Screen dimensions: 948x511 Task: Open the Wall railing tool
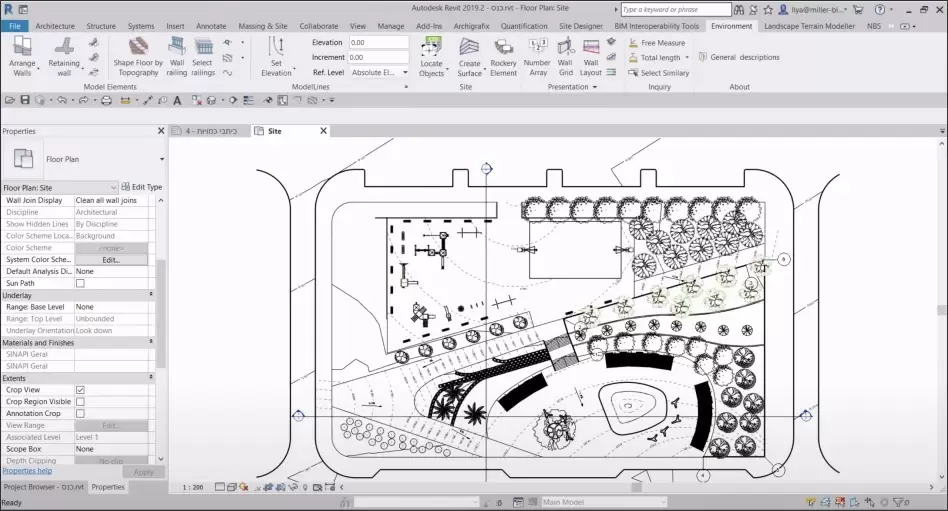(x=176, y=55)
